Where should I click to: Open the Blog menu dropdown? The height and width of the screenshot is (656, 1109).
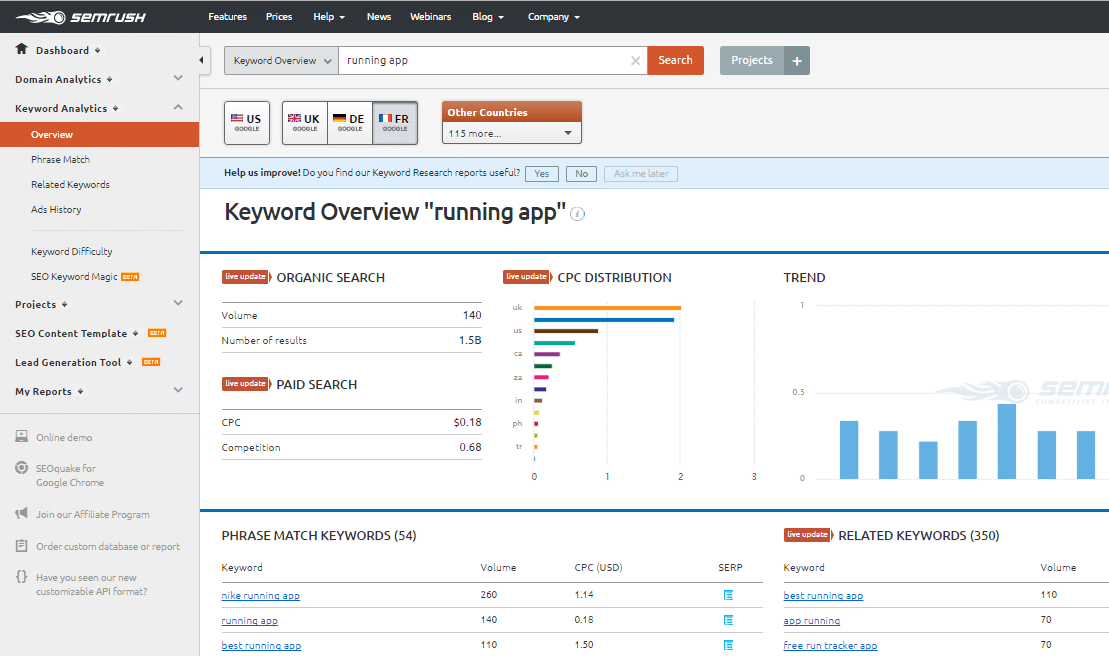coord(488,17)
